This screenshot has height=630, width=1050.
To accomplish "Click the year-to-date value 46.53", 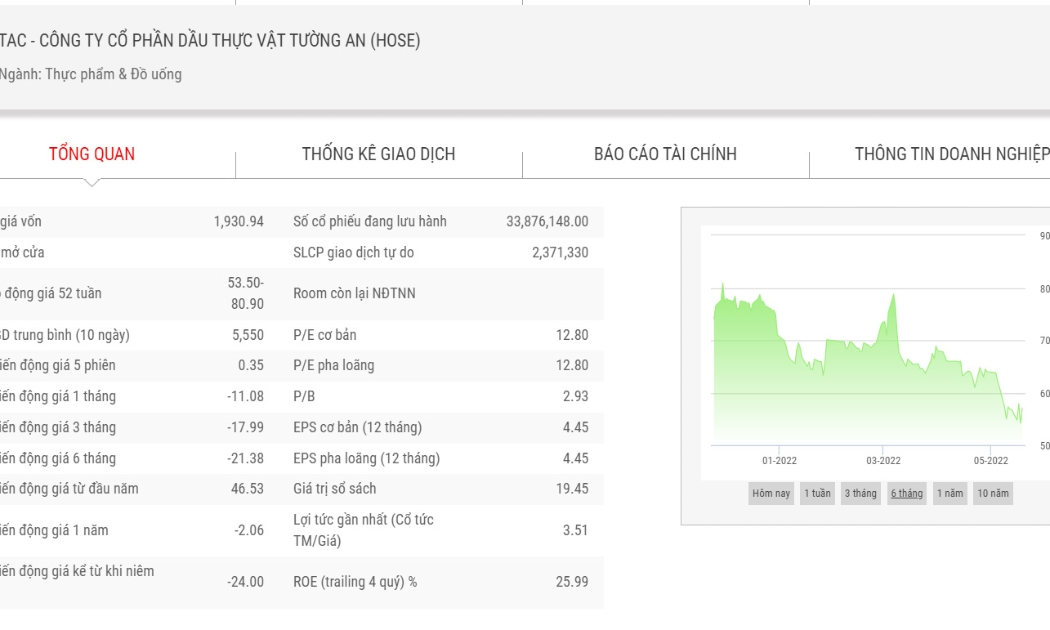I will 247,489.
